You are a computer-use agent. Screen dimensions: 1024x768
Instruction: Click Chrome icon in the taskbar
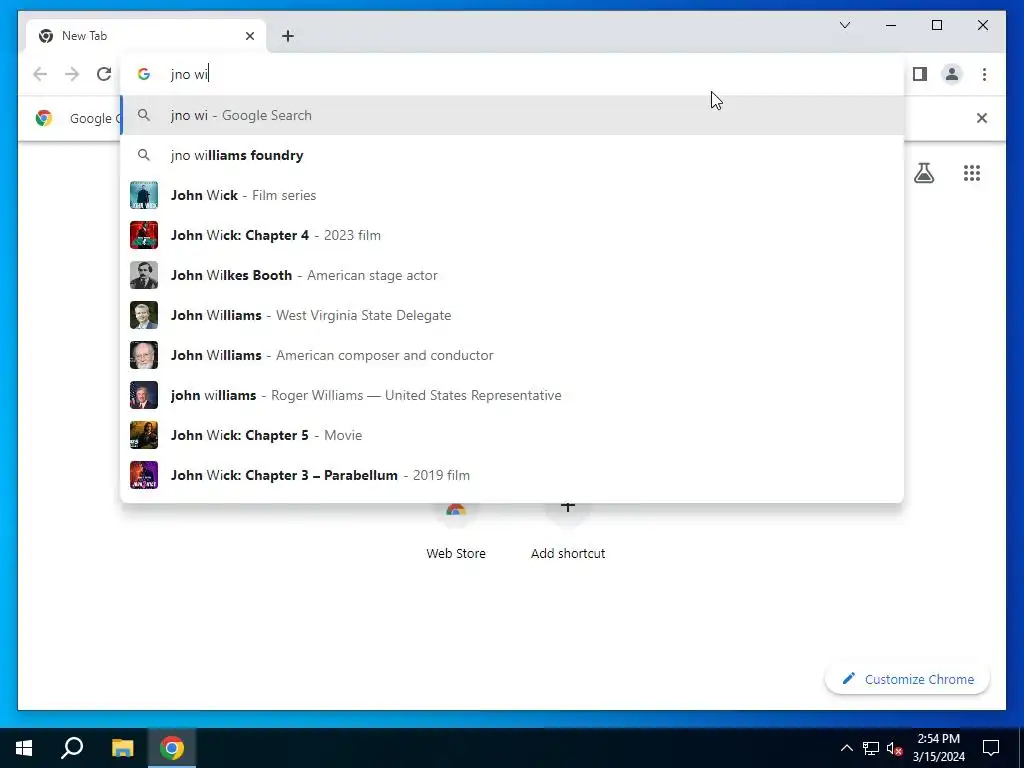point(172,748)
